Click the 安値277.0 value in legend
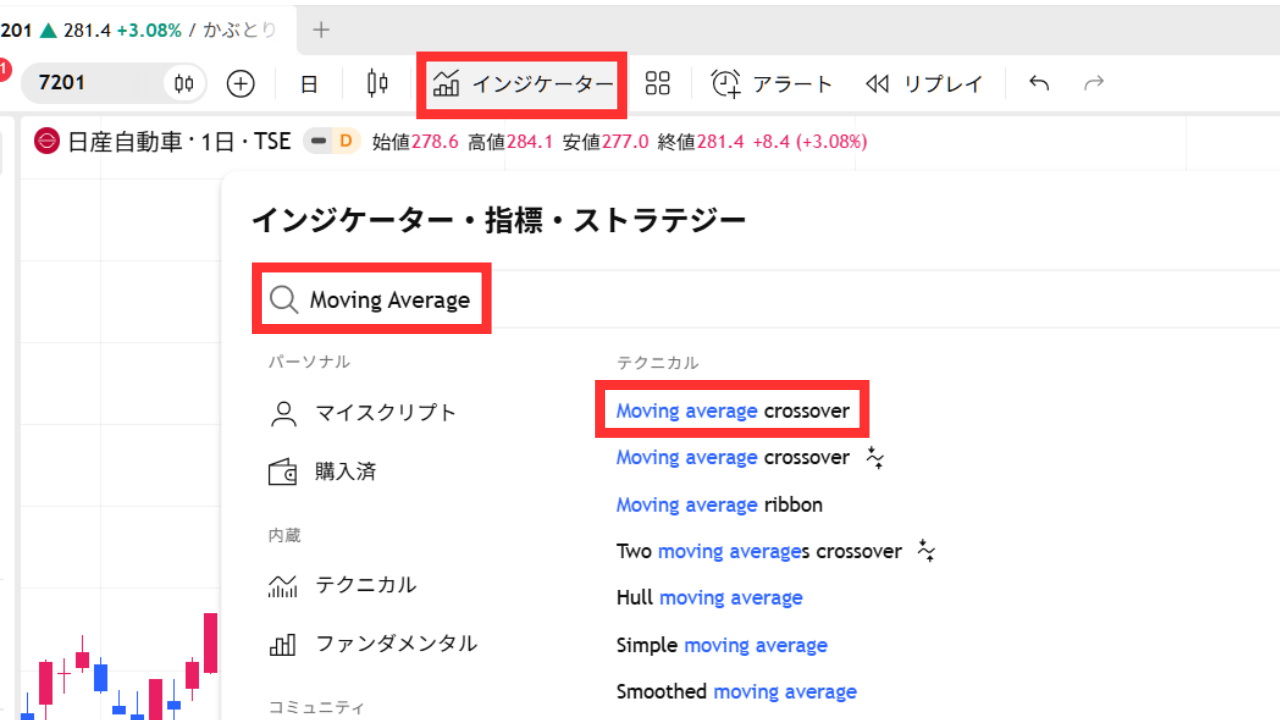Screen dimensions: 1280x720 click(x=605, y=142)
